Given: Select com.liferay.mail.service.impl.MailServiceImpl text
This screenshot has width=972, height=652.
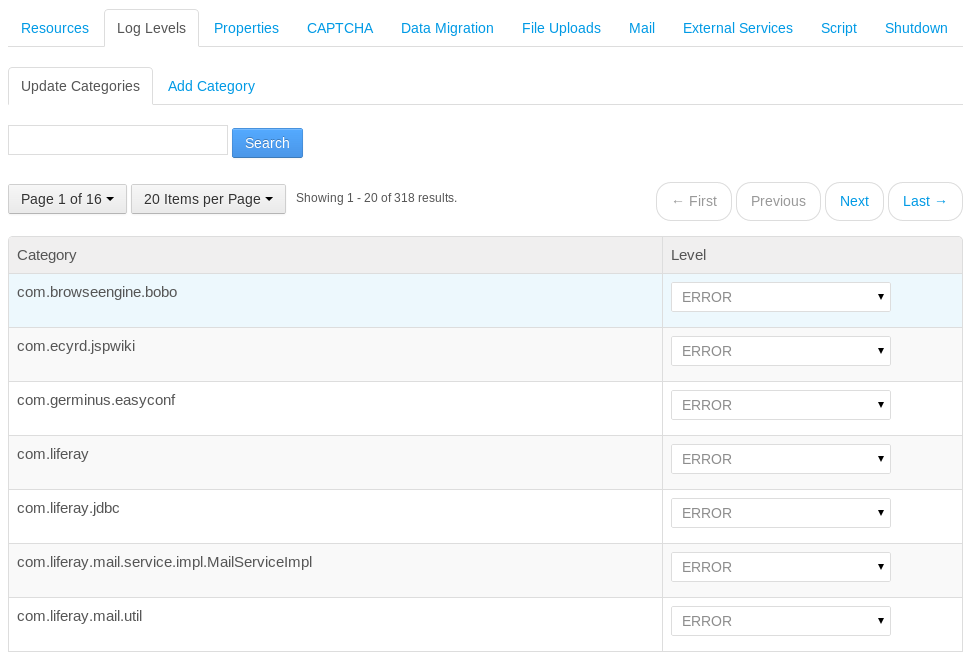Looking at the screenshot, I should [164, 562].
